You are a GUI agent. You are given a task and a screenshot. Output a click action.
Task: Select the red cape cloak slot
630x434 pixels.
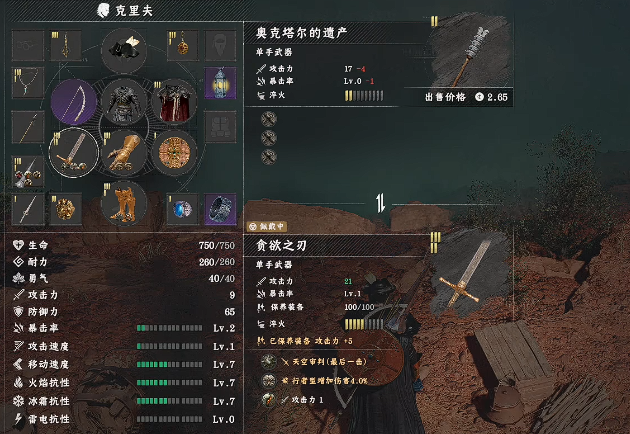174,102
